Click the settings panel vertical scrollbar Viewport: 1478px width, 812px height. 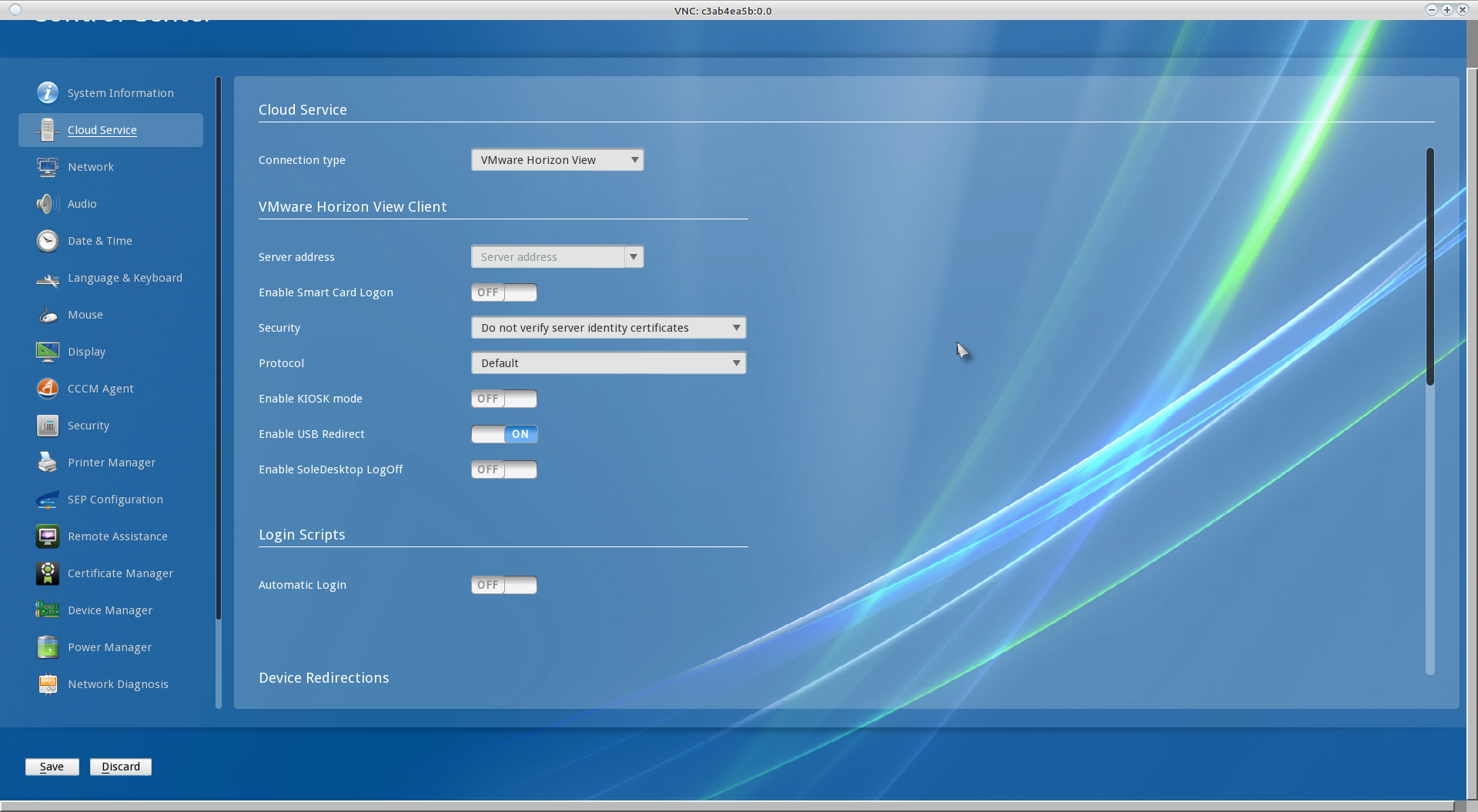1430,266
